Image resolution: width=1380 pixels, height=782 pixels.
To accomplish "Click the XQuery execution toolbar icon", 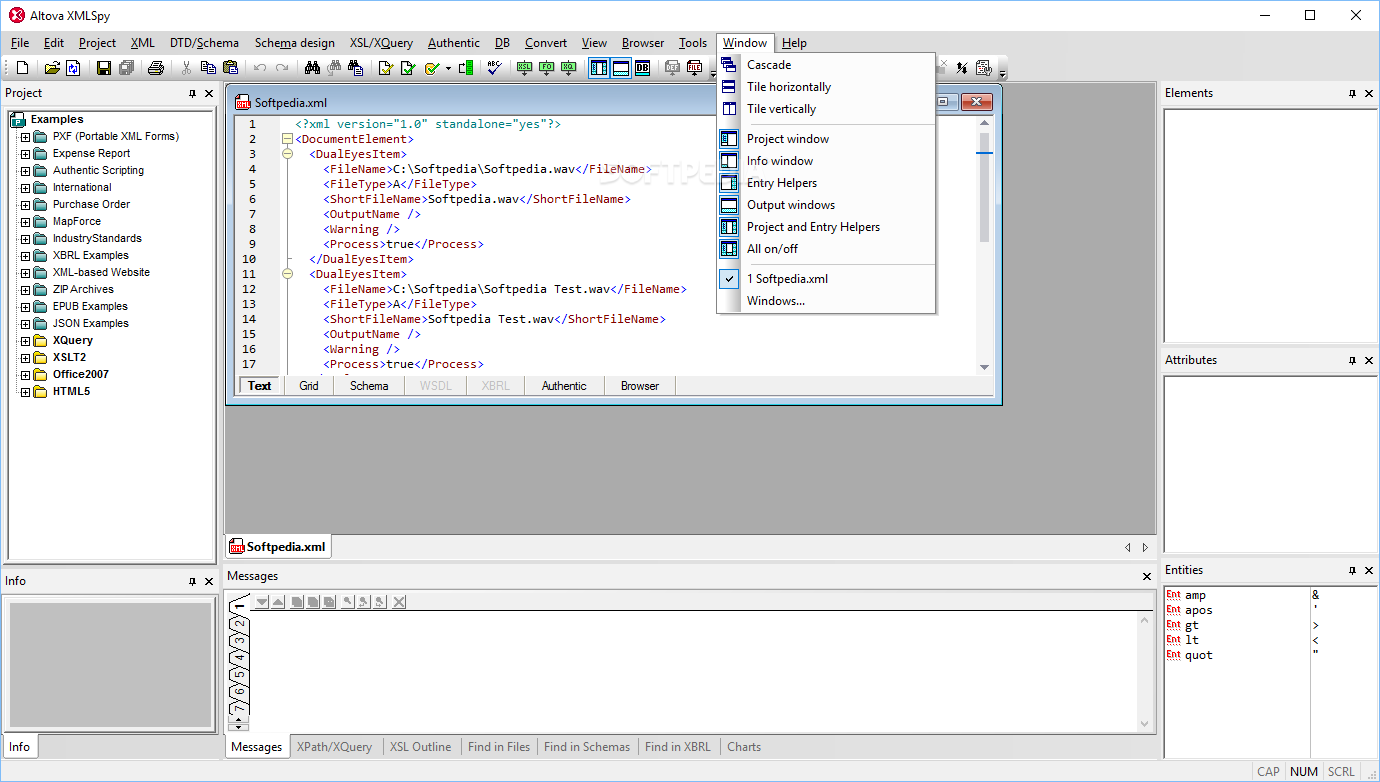I will click(569, 68).
